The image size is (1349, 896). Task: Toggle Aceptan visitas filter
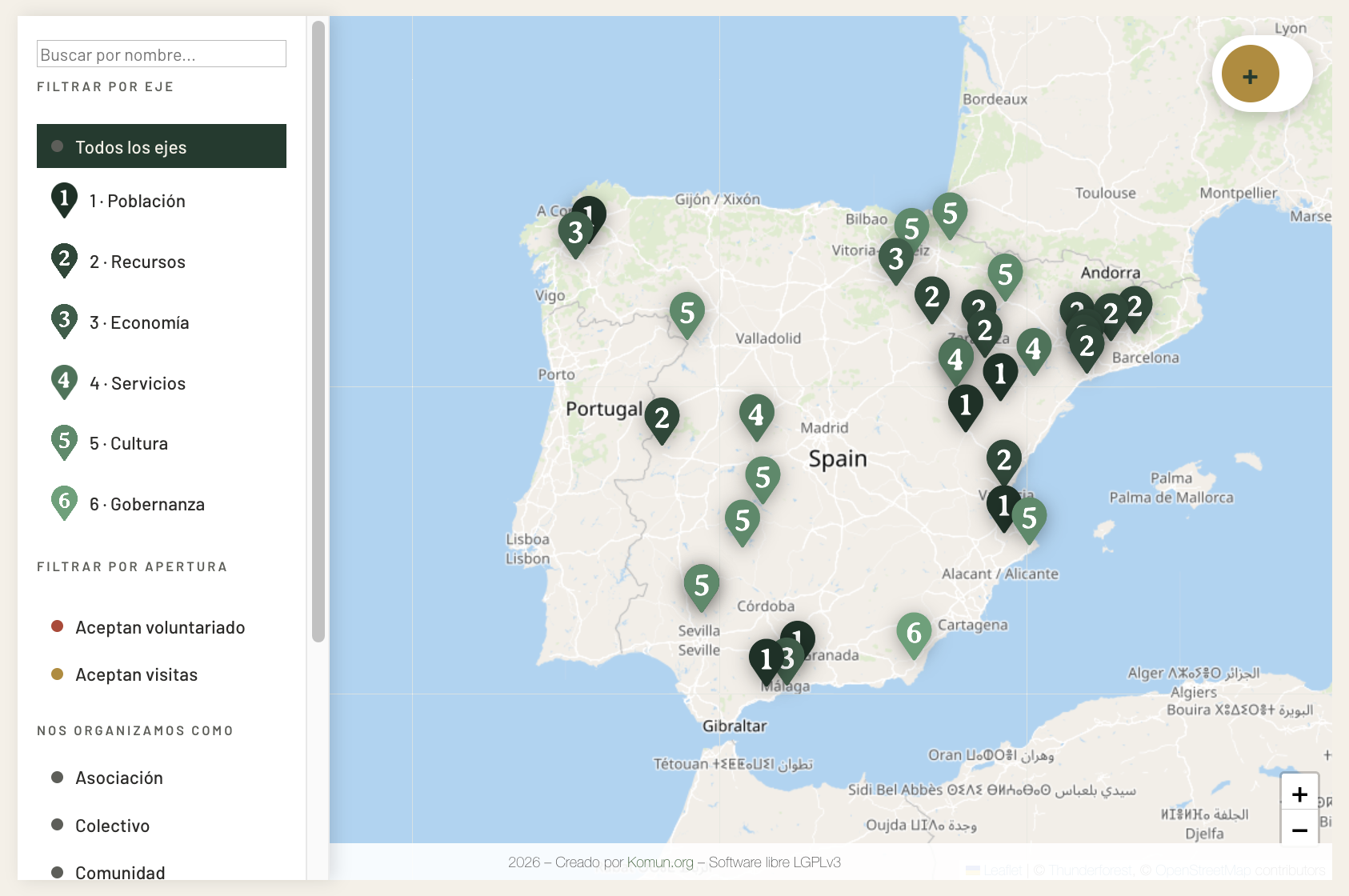(x=162, y=674)
